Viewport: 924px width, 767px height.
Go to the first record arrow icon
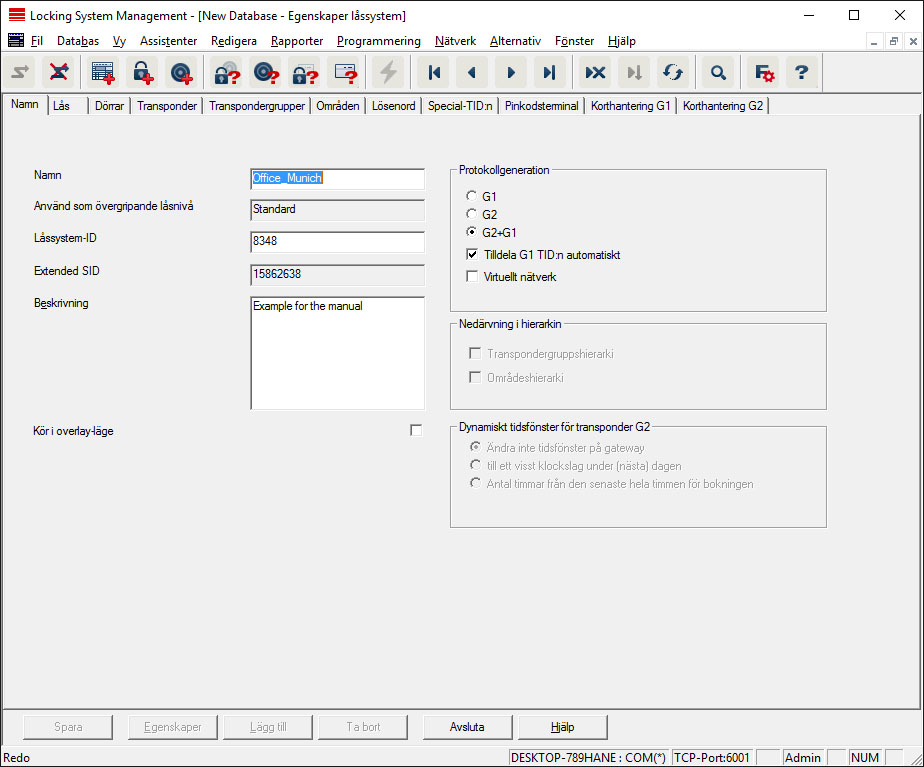pos(433,72)
